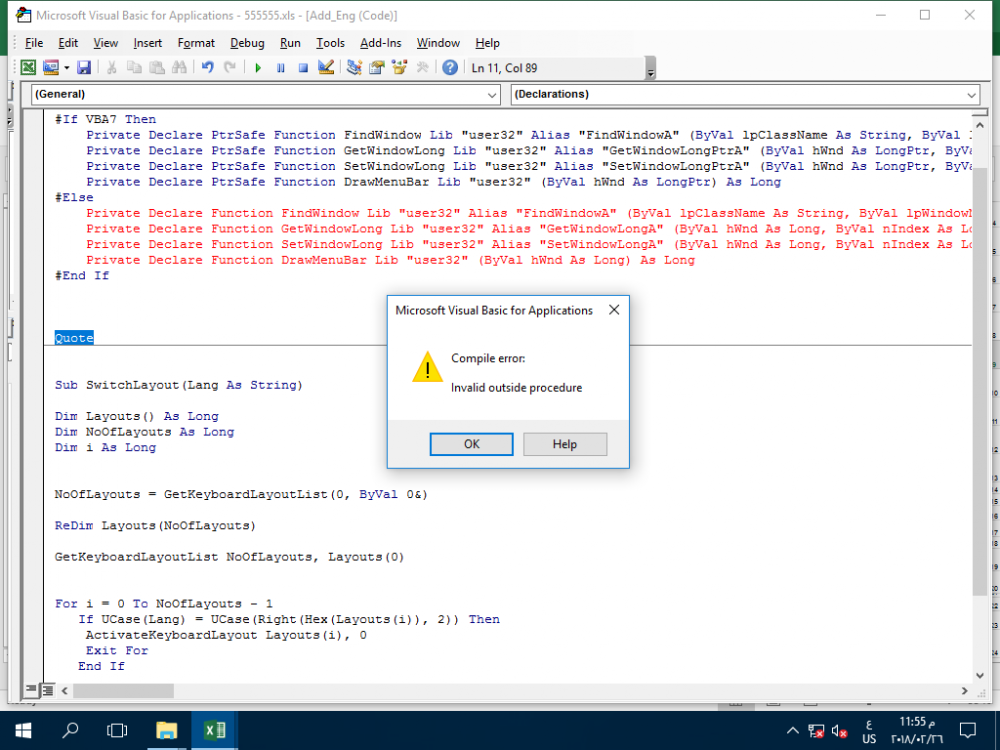Click the blue Help question mark icon
The width and height of the screenshot is (1000, 750).
(450, 68)
